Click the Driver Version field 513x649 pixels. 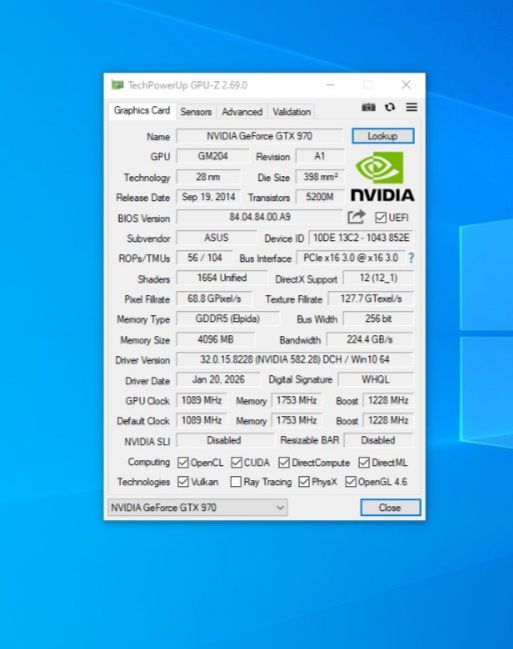(x=295, y=359)
